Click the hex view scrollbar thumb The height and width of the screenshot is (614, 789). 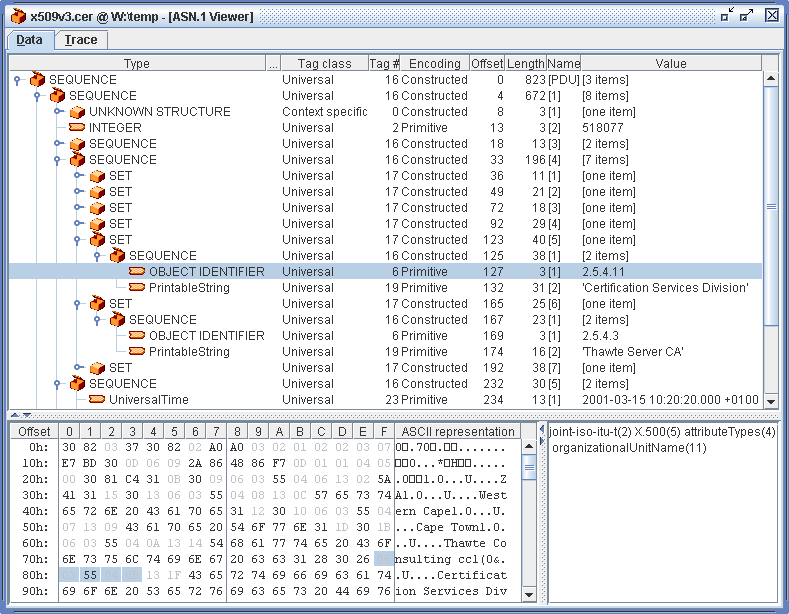click(528, 467)
